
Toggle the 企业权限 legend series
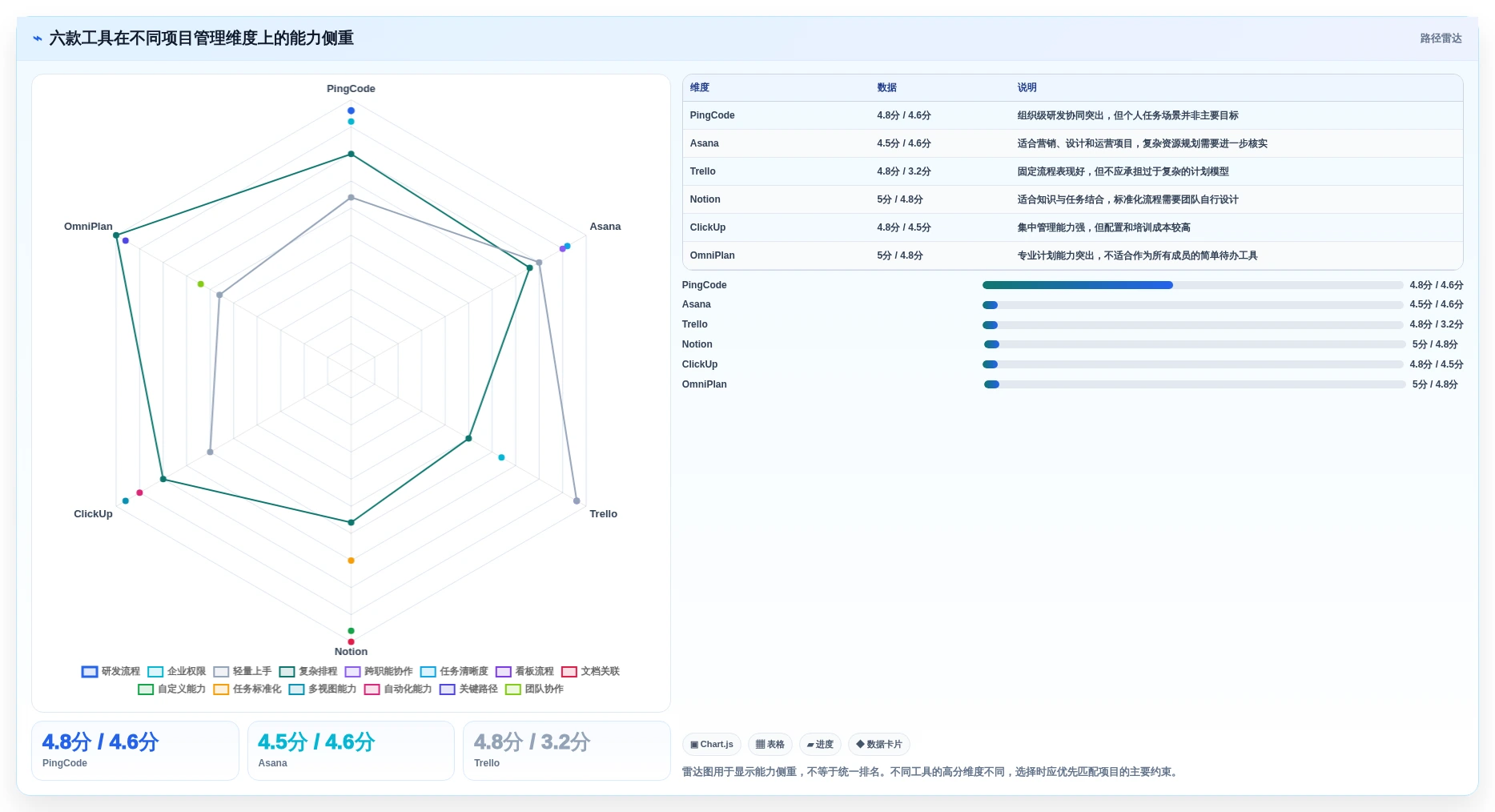click(176, 671)
